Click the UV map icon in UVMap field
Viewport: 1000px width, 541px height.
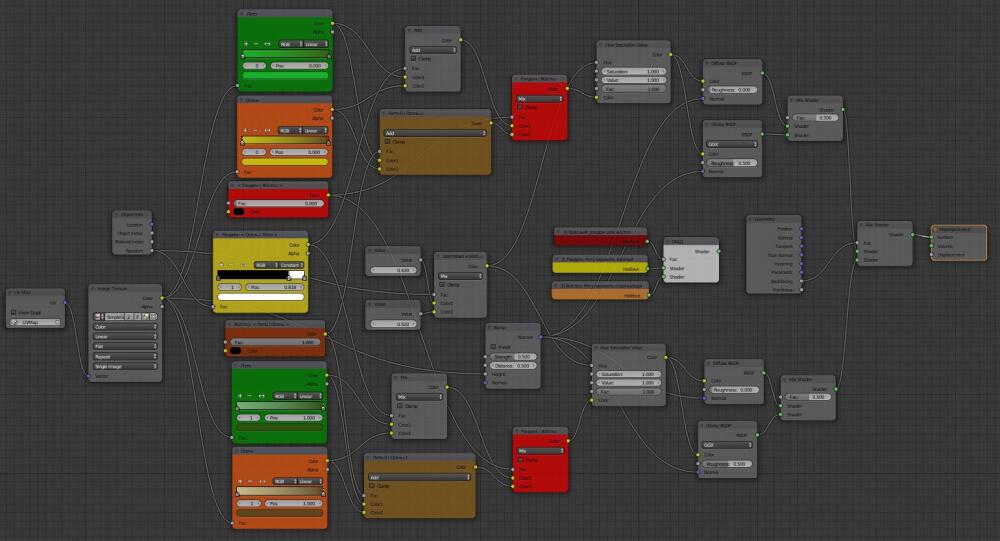(x=15, y=322)
